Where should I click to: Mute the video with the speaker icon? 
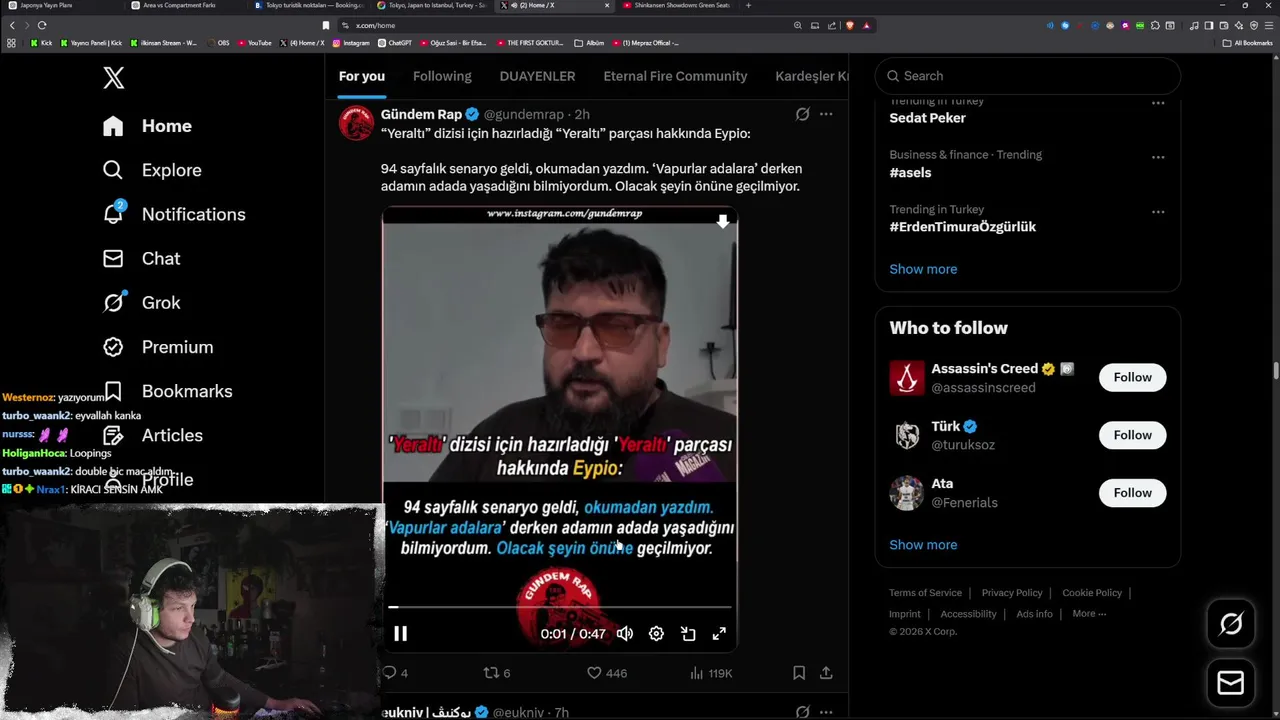pyautogui.click(x=625, y=633)
